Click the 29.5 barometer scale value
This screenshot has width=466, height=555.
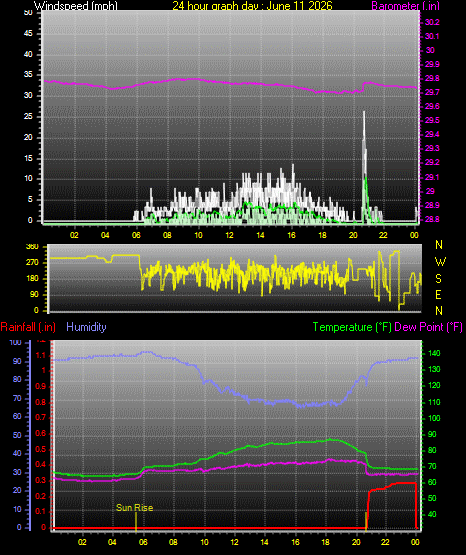432,120
